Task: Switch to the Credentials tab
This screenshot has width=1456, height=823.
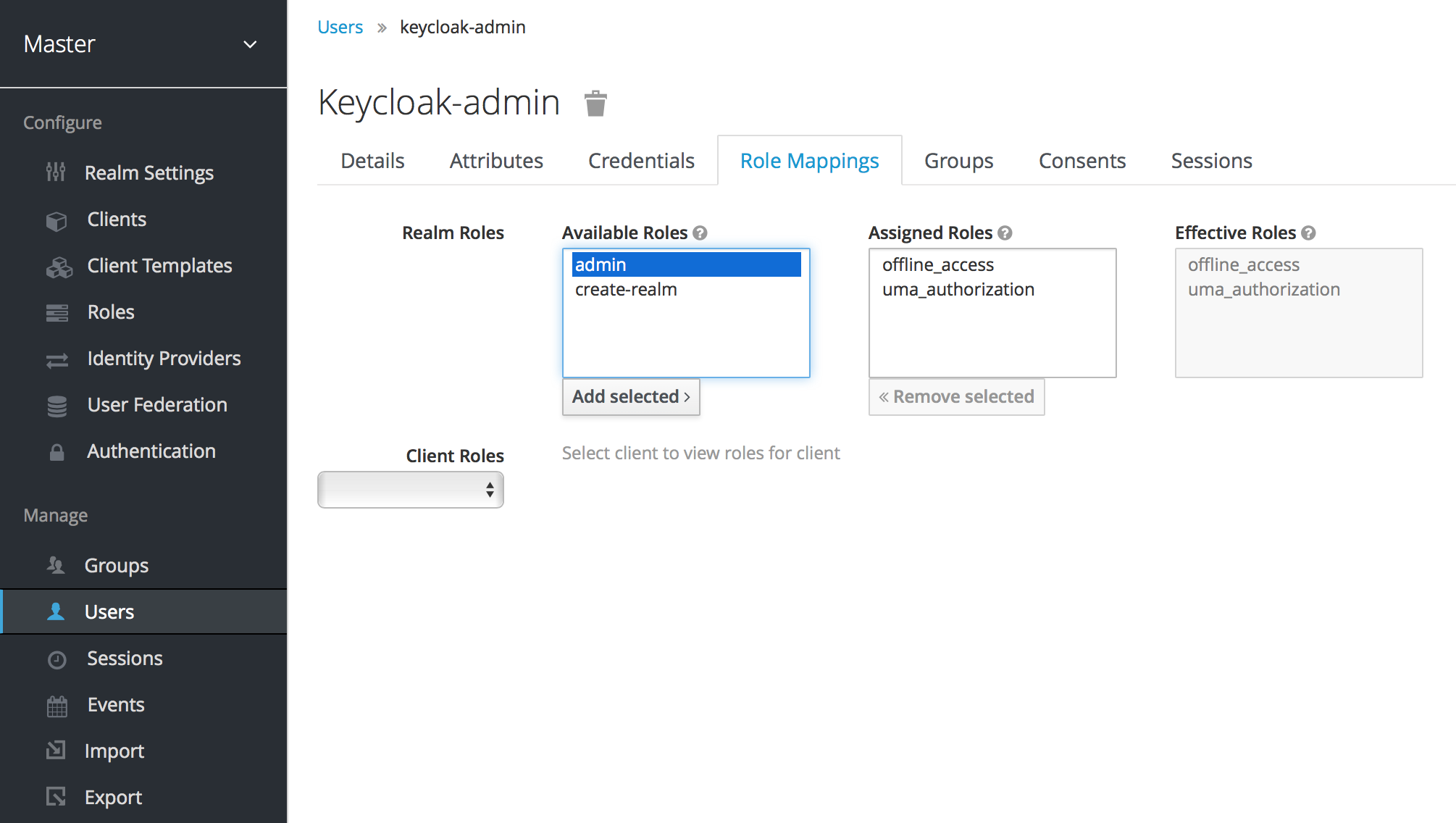Action: [x=641, y=160]
